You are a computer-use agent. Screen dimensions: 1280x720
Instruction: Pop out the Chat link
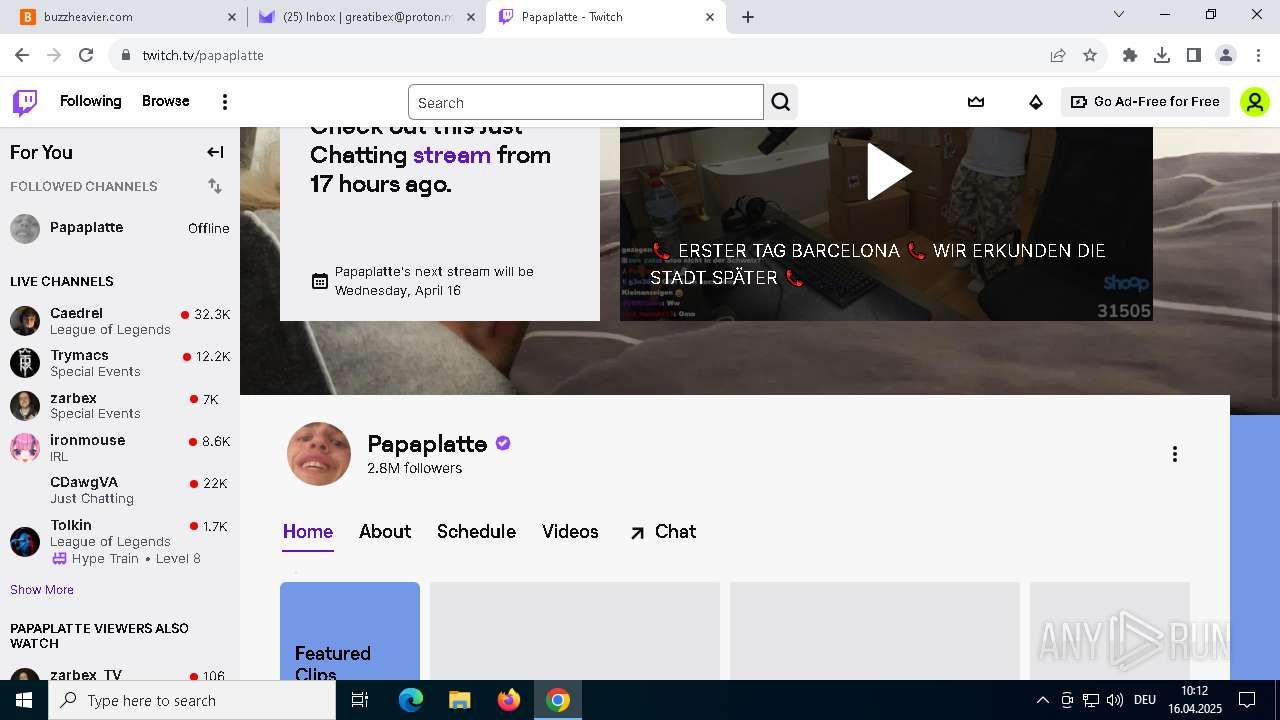pos(662,532)
